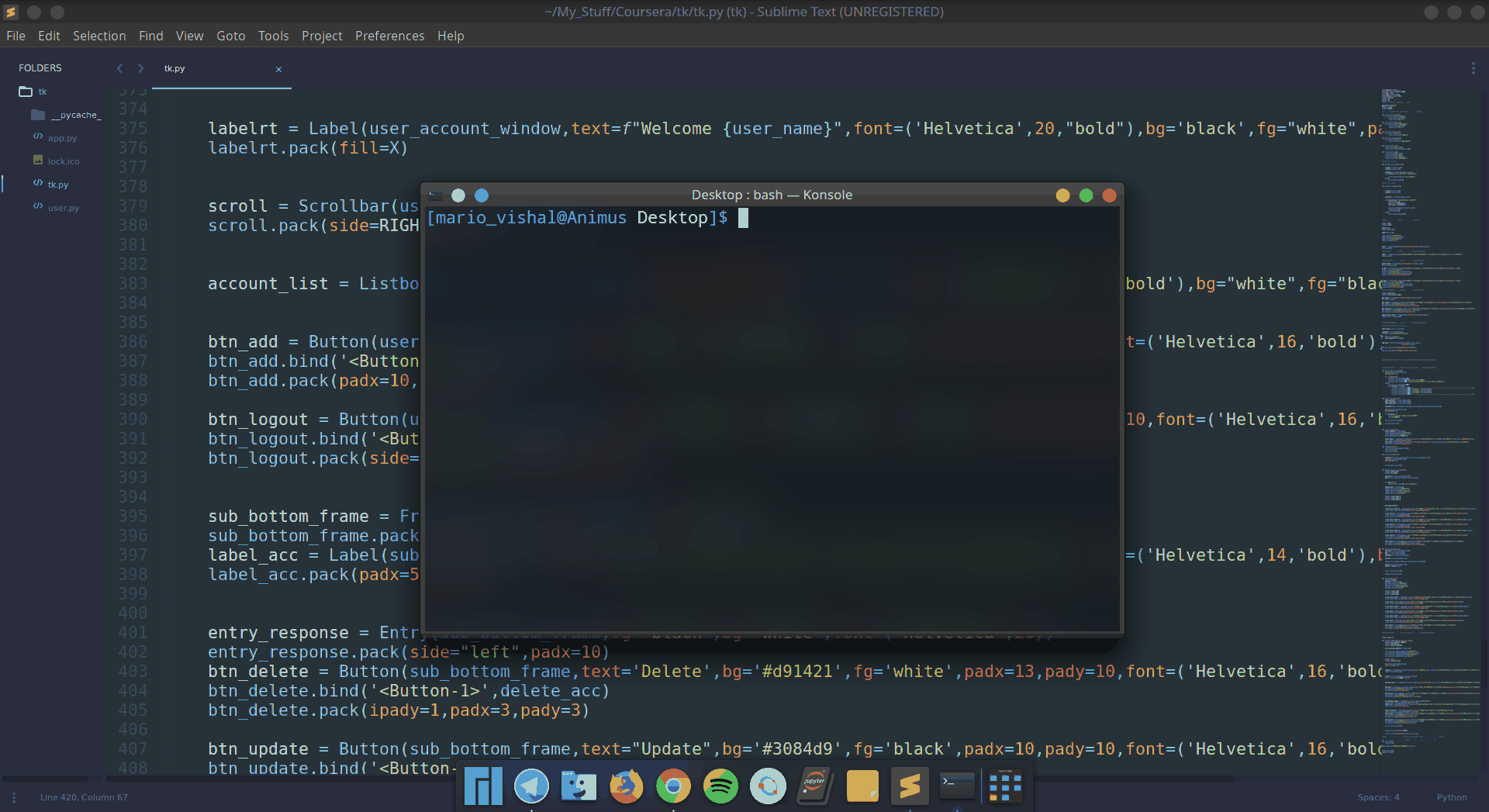
Task: Open the Goto menu
Action: (230, 36)
